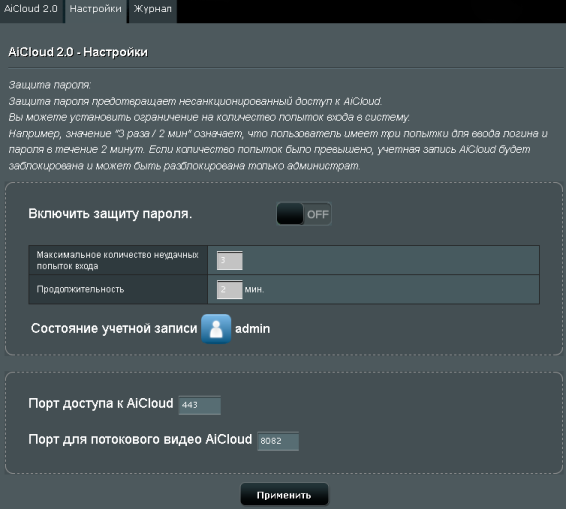566x509 pixels.
Task: Click the blue admin user account icon
Action: 216,329
